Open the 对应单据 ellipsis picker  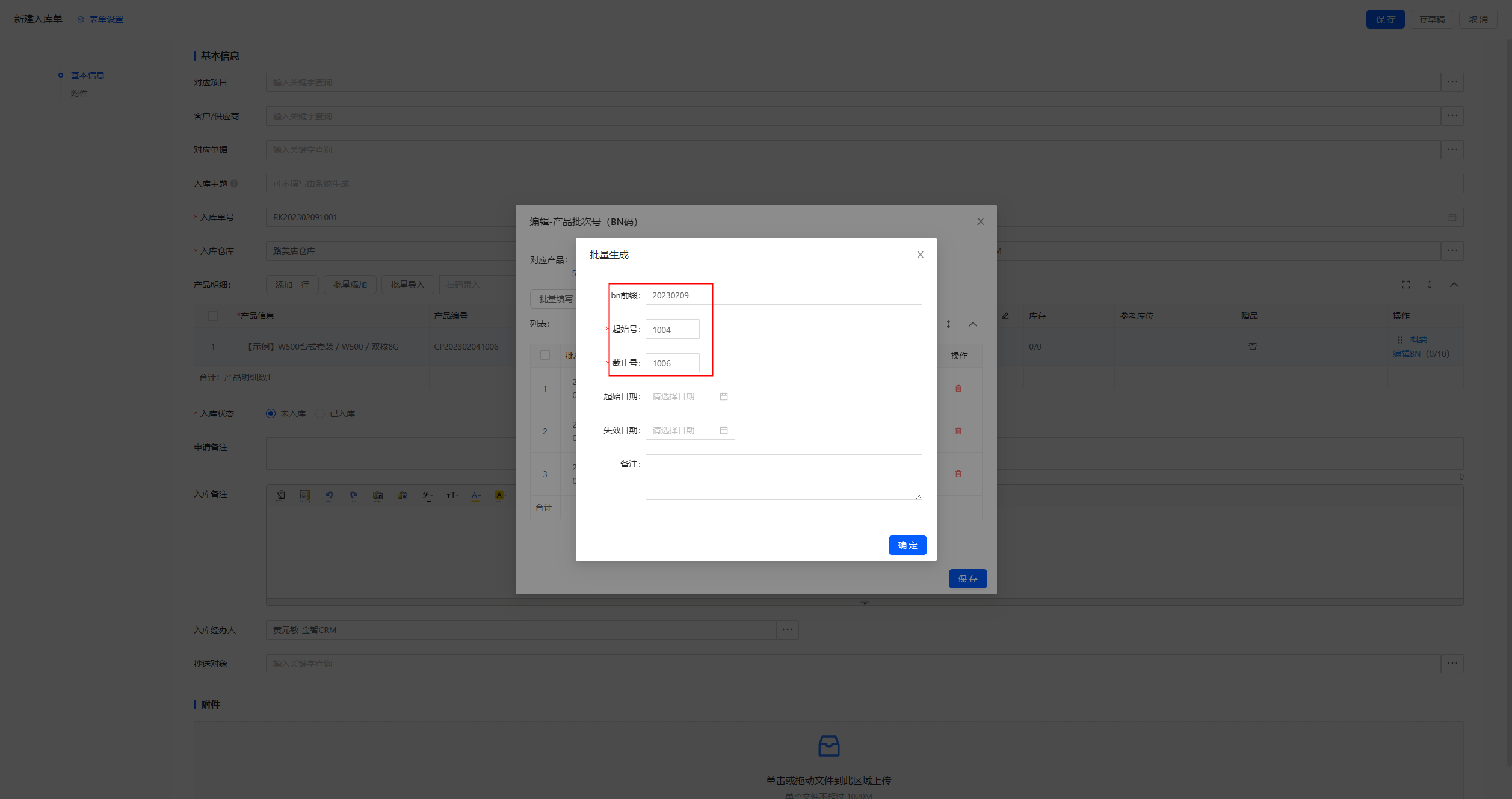(x=1452, y=150)
